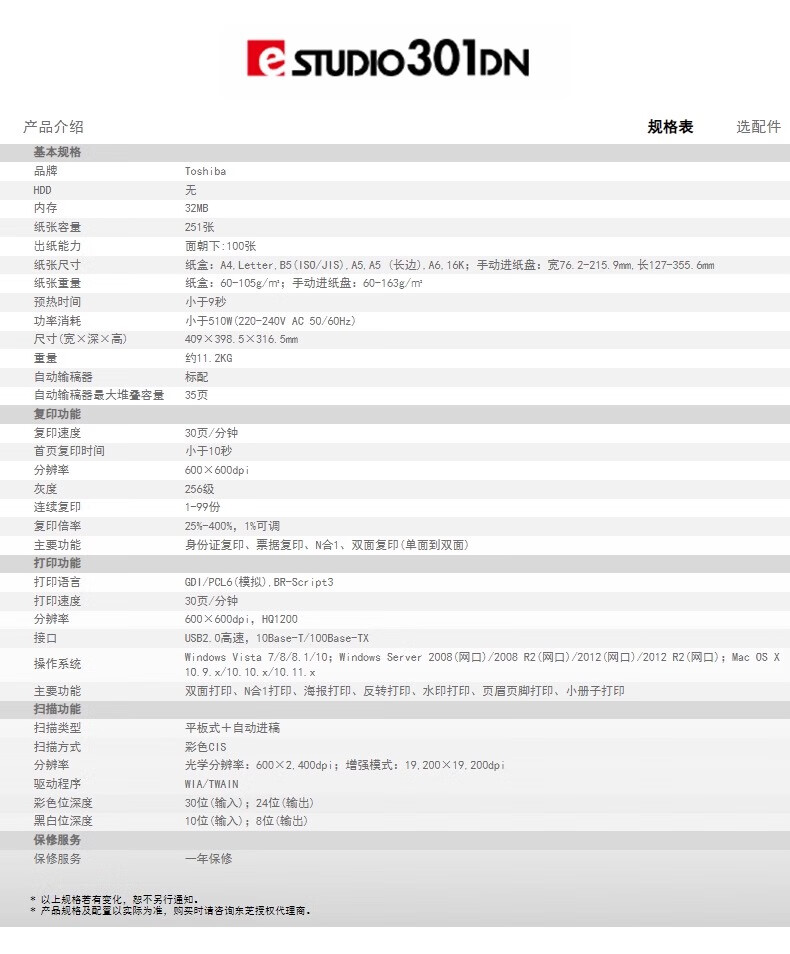
Task: Select scan type 平板式+自动进稿
Action: pyautogui.click(x=232, y=728)
